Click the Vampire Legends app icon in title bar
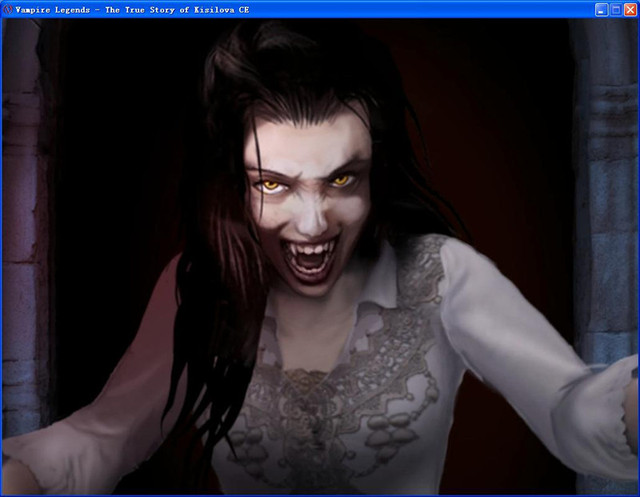Screen dimensions: 640x497 (x=8, y=9)
